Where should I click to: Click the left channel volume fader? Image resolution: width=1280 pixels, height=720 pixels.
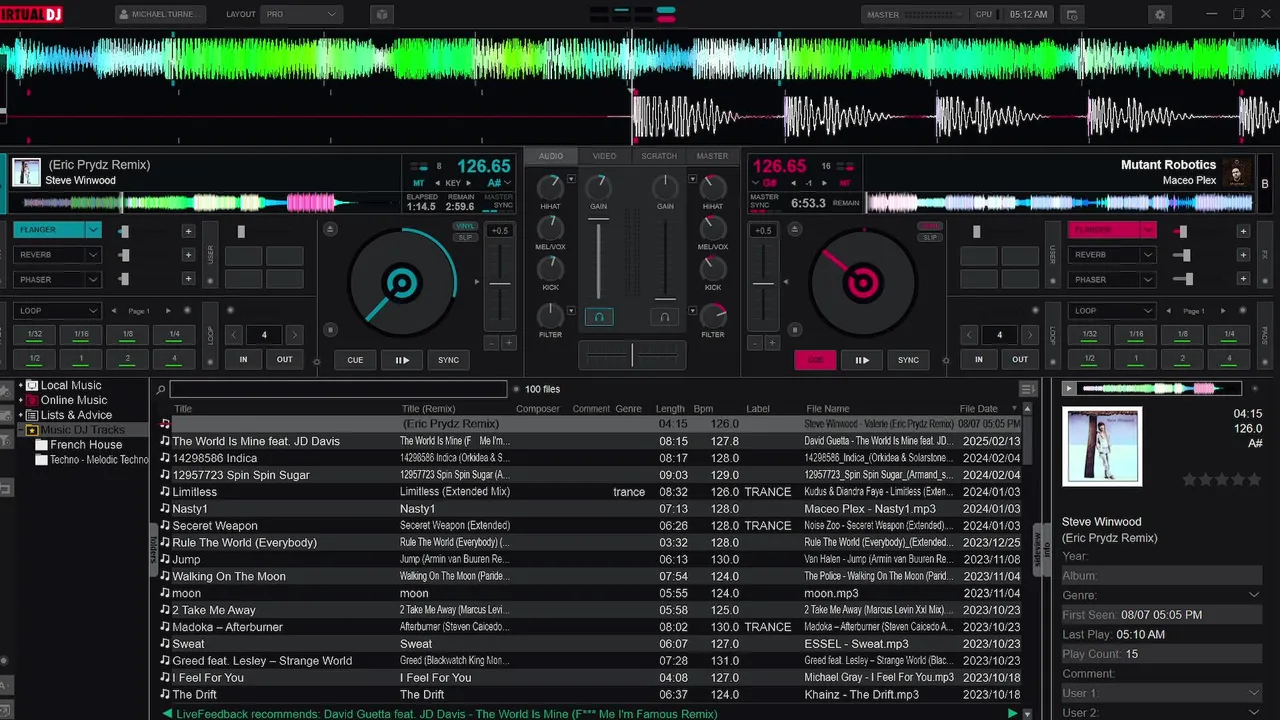599,261
